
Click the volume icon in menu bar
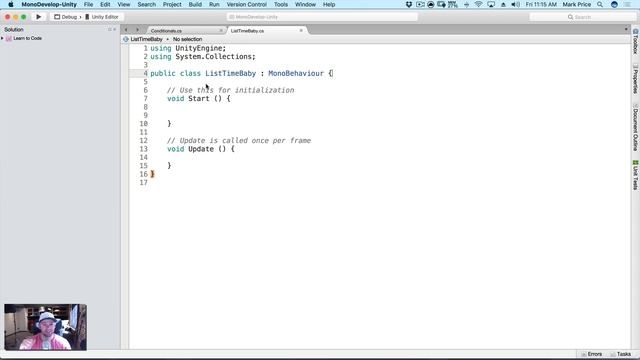516,4
